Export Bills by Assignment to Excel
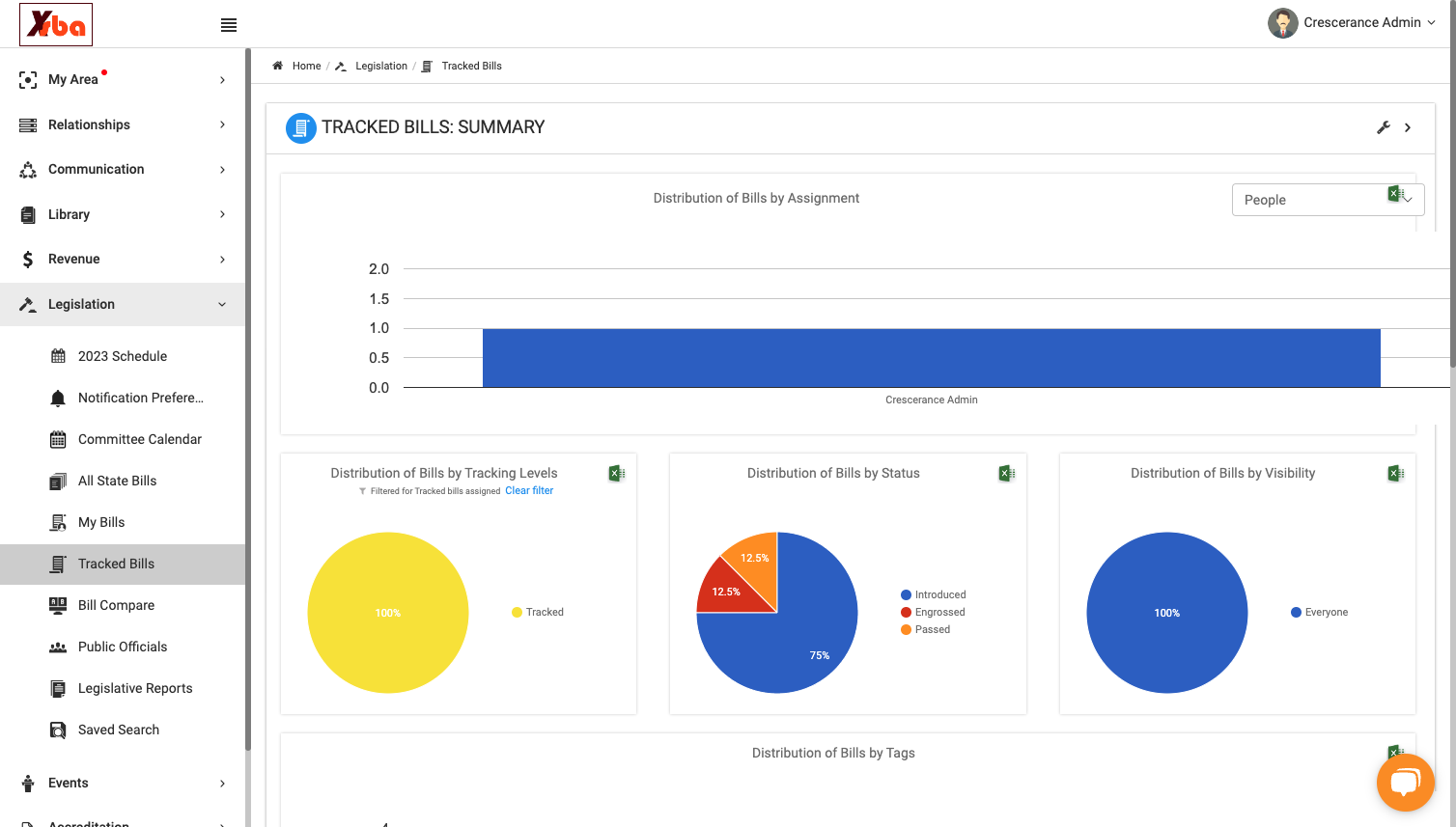Viewport: 1456px width, 827px height. click(x=1395, y=194)
